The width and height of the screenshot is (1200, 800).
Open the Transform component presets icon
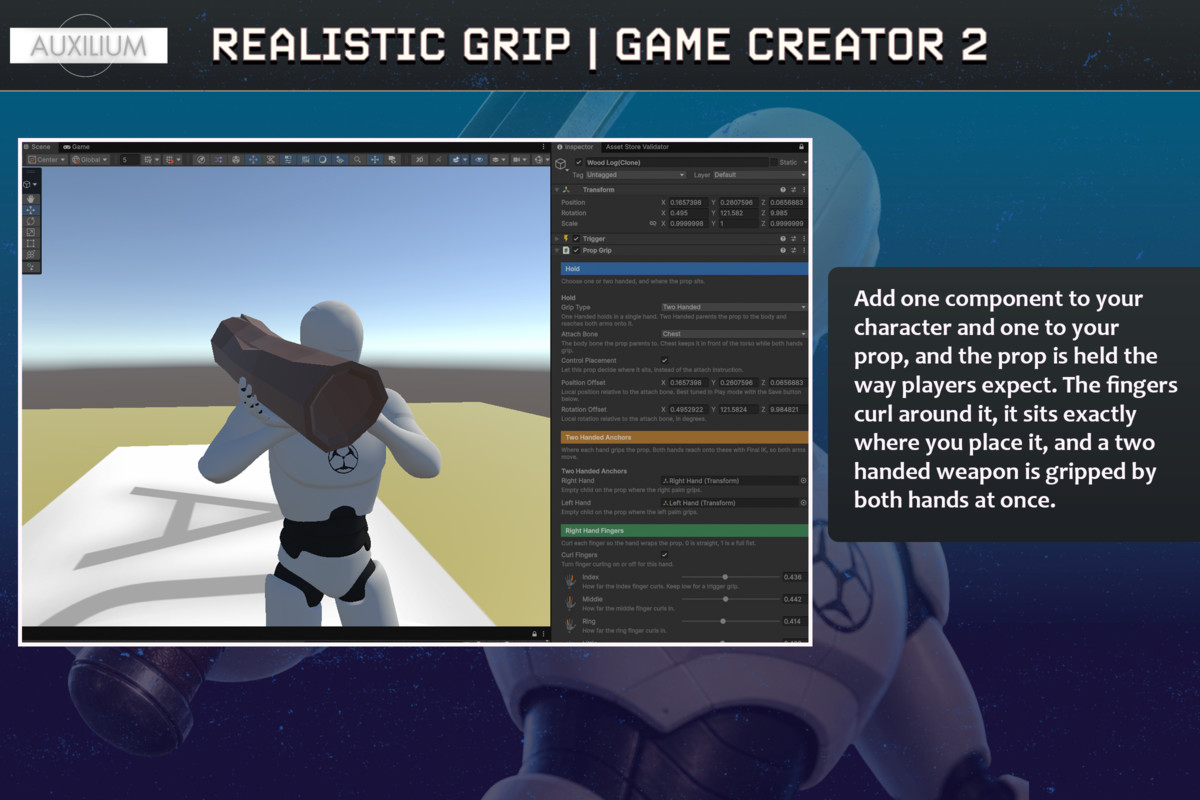click(x=794, y=190)
